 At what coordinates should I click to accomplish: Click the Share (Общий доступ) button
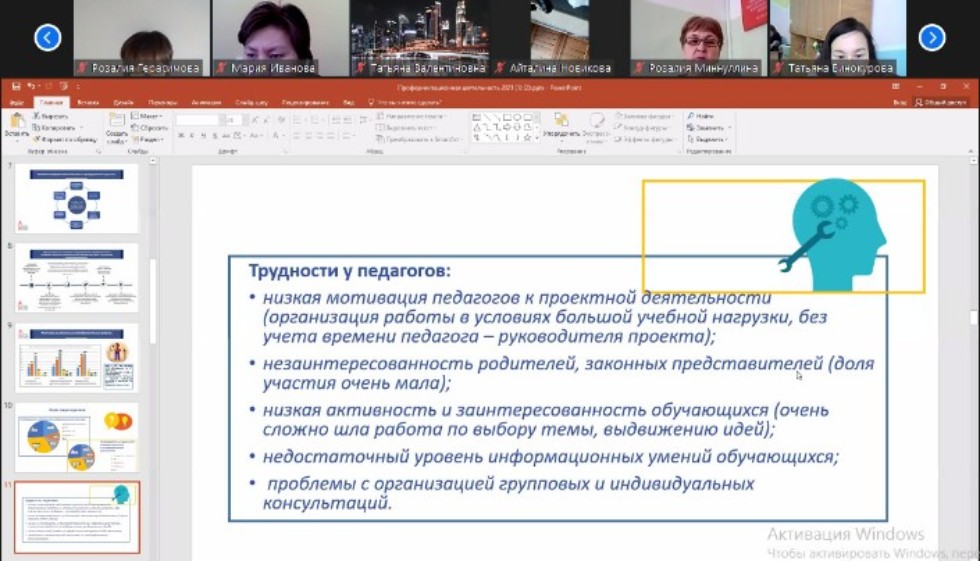click(941, 102)
